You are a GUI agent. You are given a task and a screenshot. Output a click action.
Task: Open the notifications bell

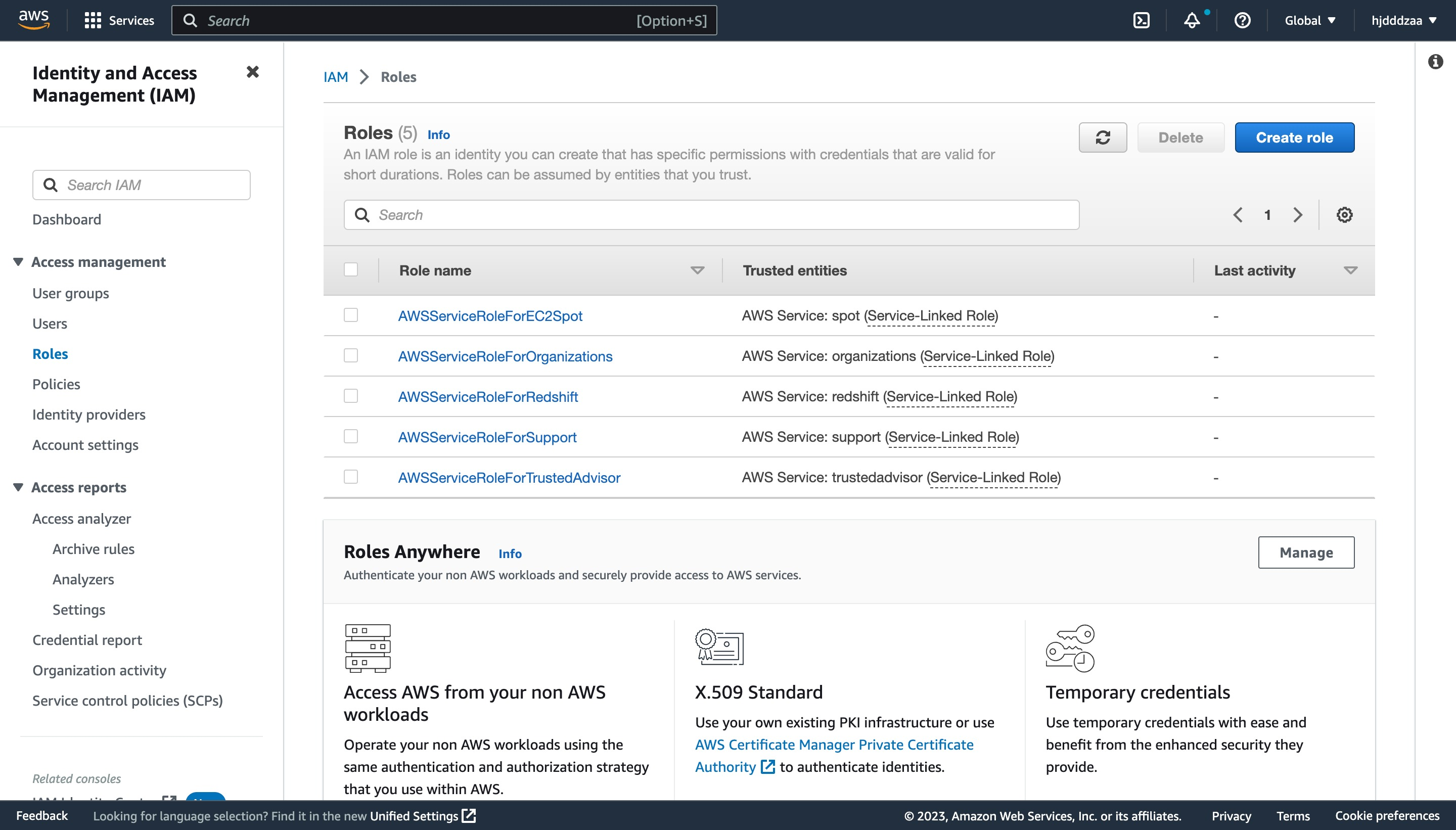pyautogui.click(x=1192, y=21)
